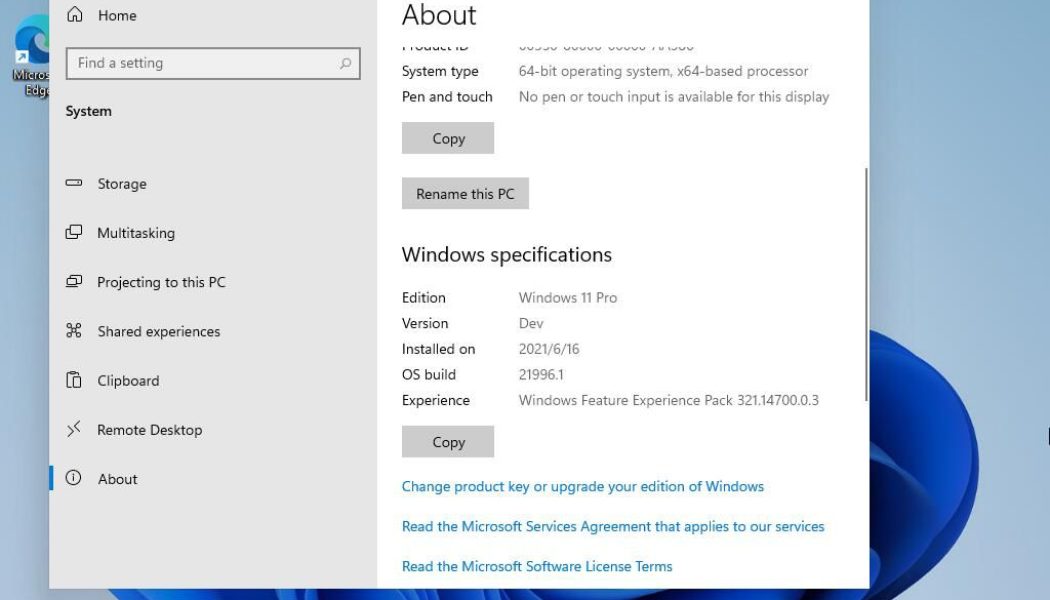
Task: Select the Storage icon
Action: [x=72, y=183]
